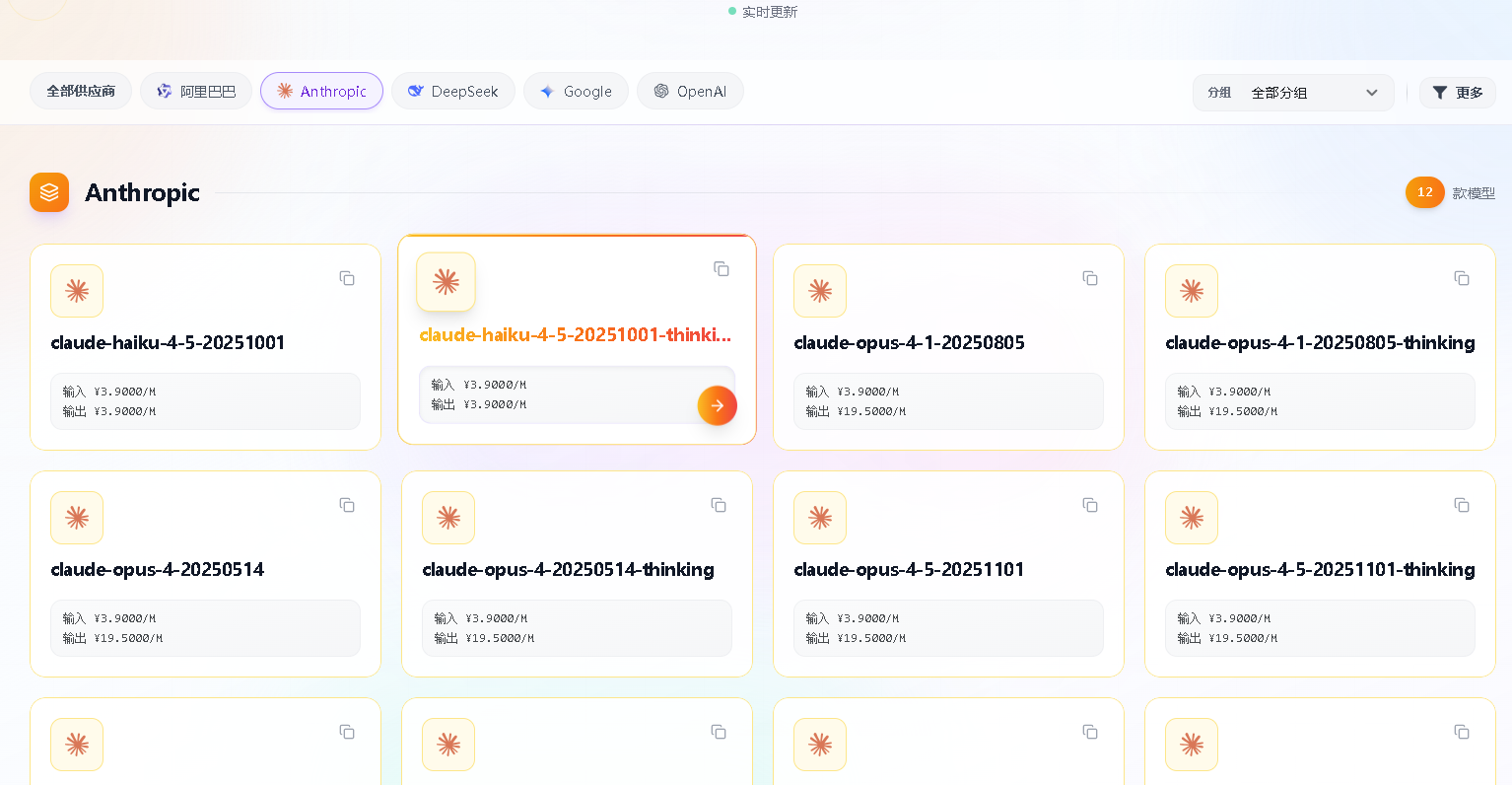Click logo on claude-haiku-4-5-20251001-thinking card
Viewport: 1512px width, 785px height.
[x=446, y=282]
